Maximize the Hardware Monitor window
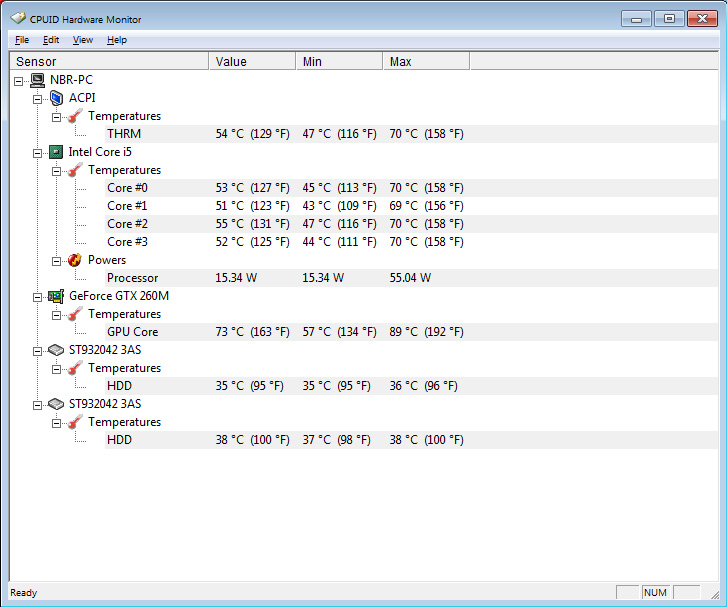 click(x=669, y=19)
